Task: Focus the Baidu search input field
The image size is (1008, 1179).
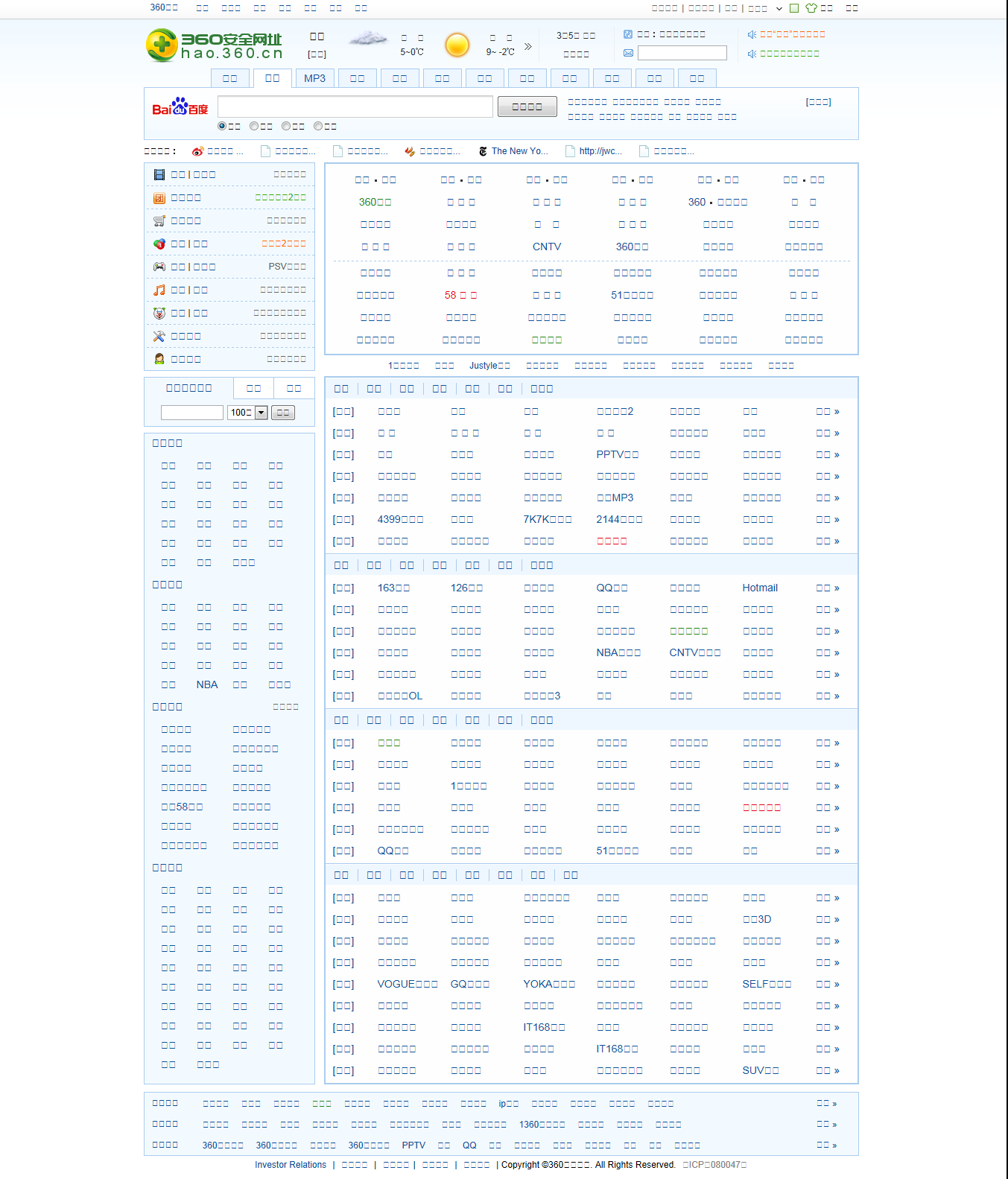Action: point(355,107)
